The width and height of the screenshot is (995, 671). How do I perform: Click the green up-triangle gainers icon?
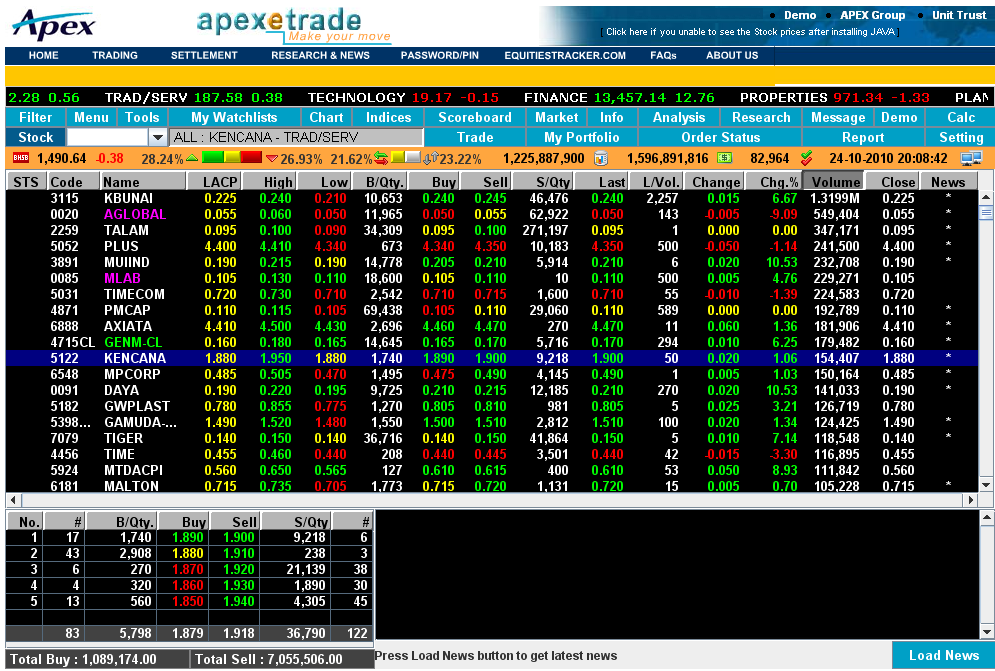192,158
